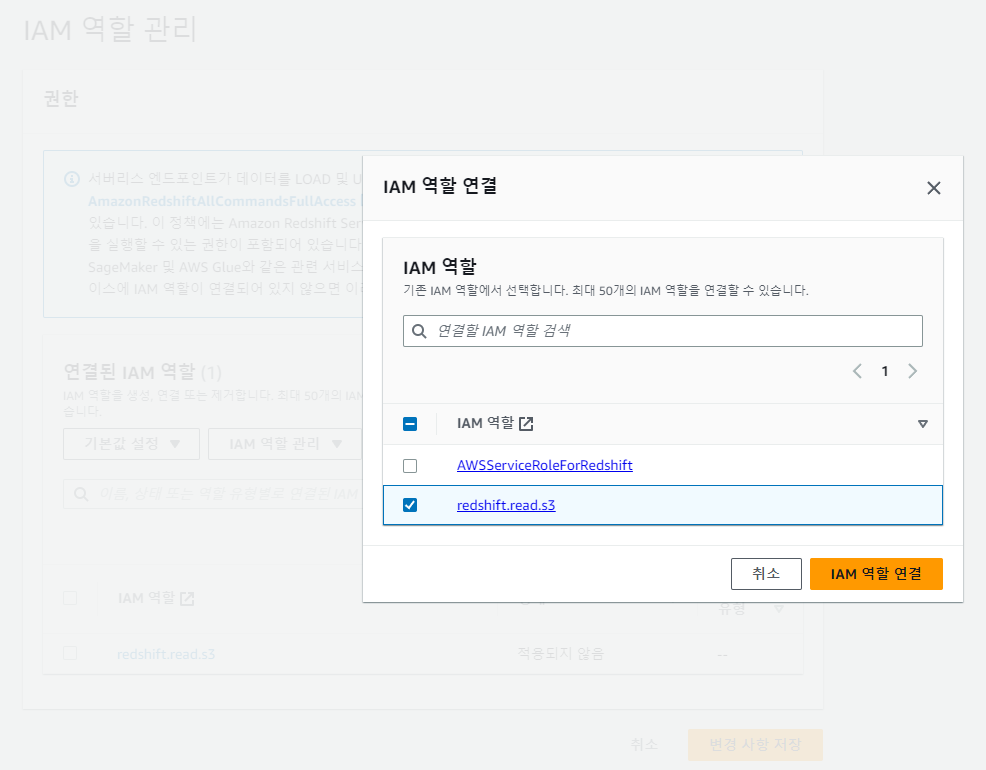The height and width of the screenshot is (770, 986).
Task: Click info icon in background notice box
Action: 72,179
